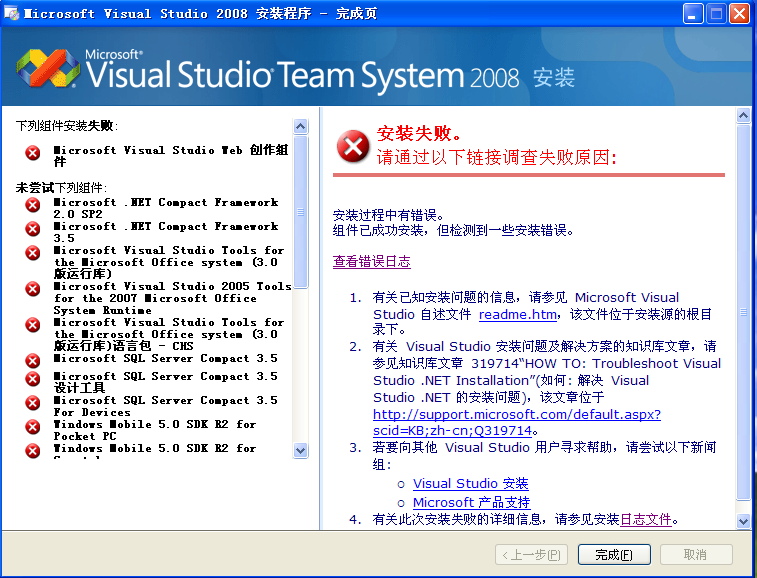Click the 安装过程中有错误。 message
The width and height of the screenshot is (757, 578).
pyautogui.click(x=388, y=215)
